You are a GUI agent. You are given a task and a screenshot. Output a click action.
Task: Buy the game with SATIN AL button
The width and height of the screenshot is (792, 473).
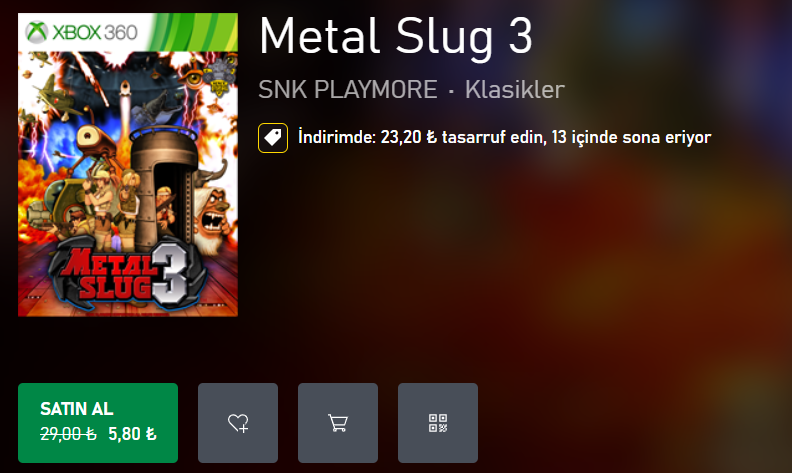[98, 423]
